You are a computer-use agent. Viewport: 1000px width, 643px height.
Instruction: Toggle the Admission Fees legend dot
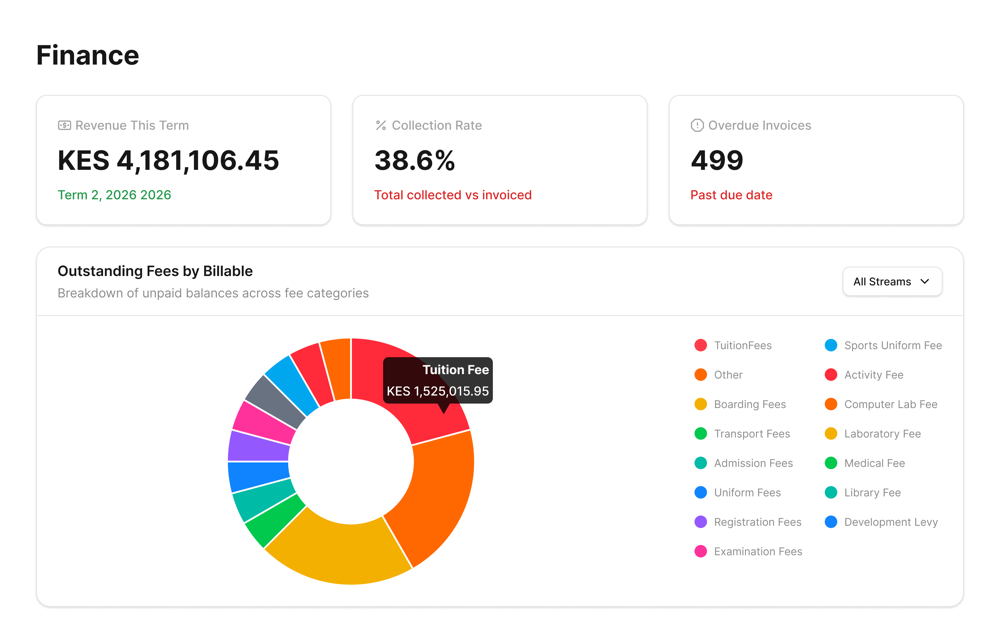(700, 463)
